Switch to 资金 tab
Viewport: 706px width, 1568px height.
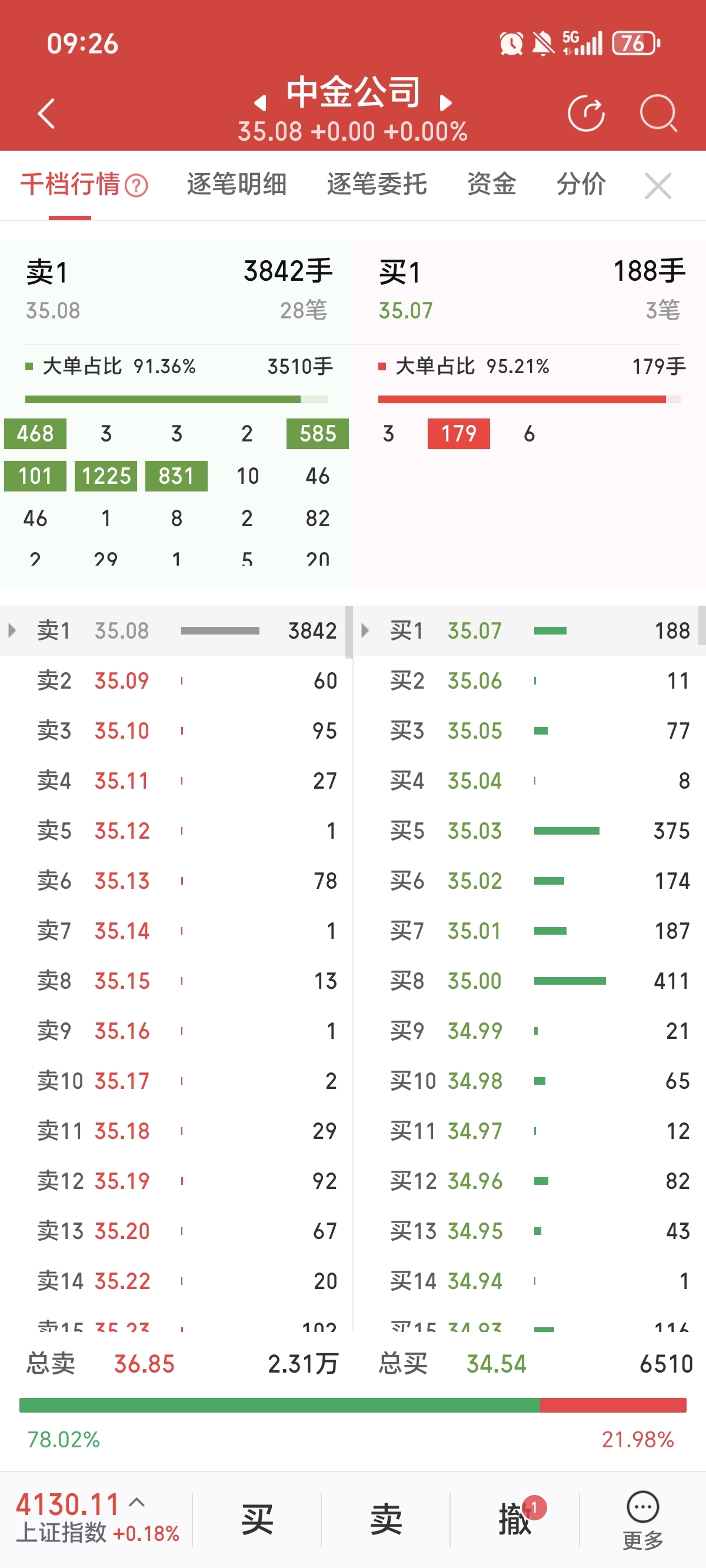(x=491, y=184)
